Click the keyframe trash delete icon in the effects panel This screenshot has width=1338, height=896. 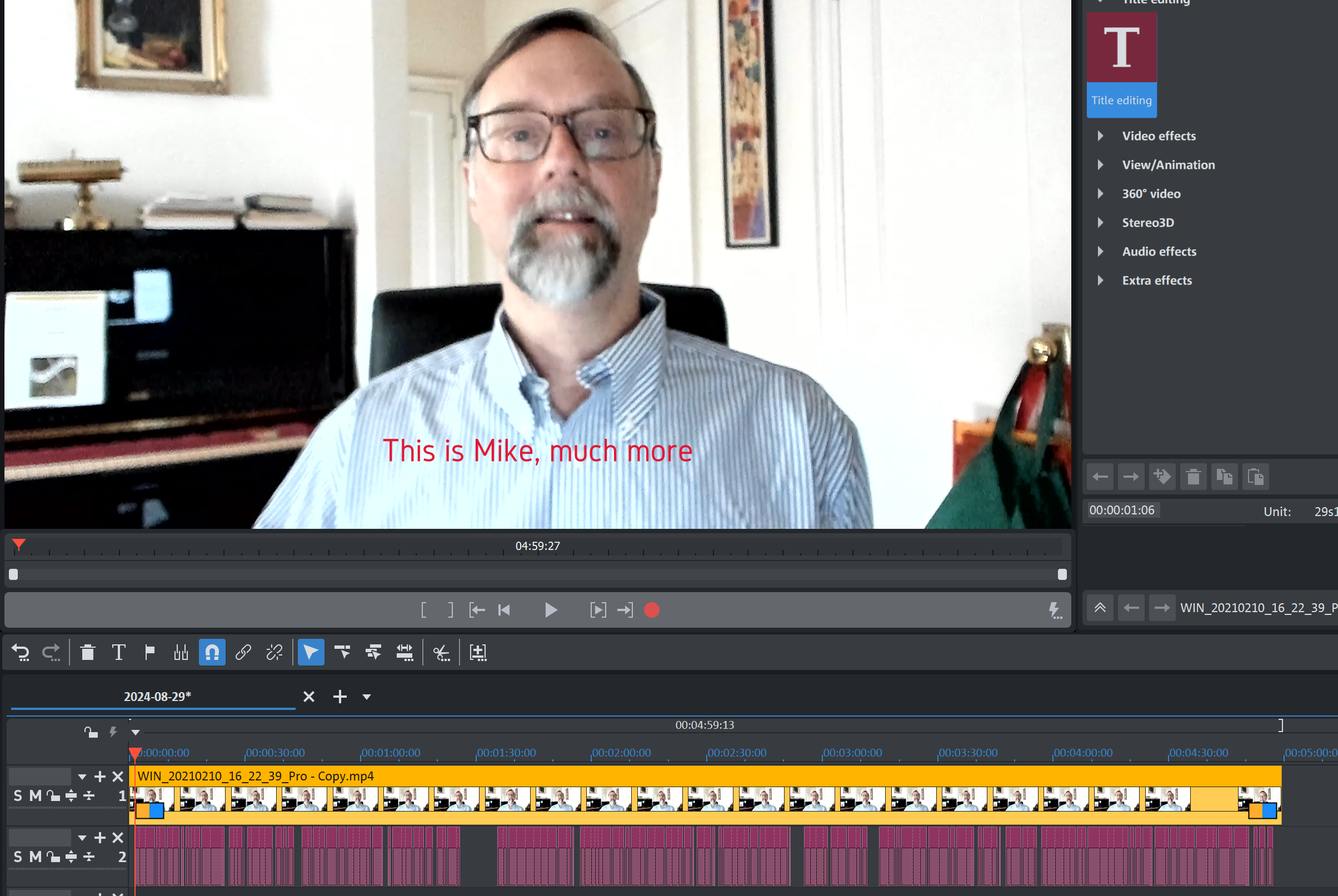pos(1193,477)
